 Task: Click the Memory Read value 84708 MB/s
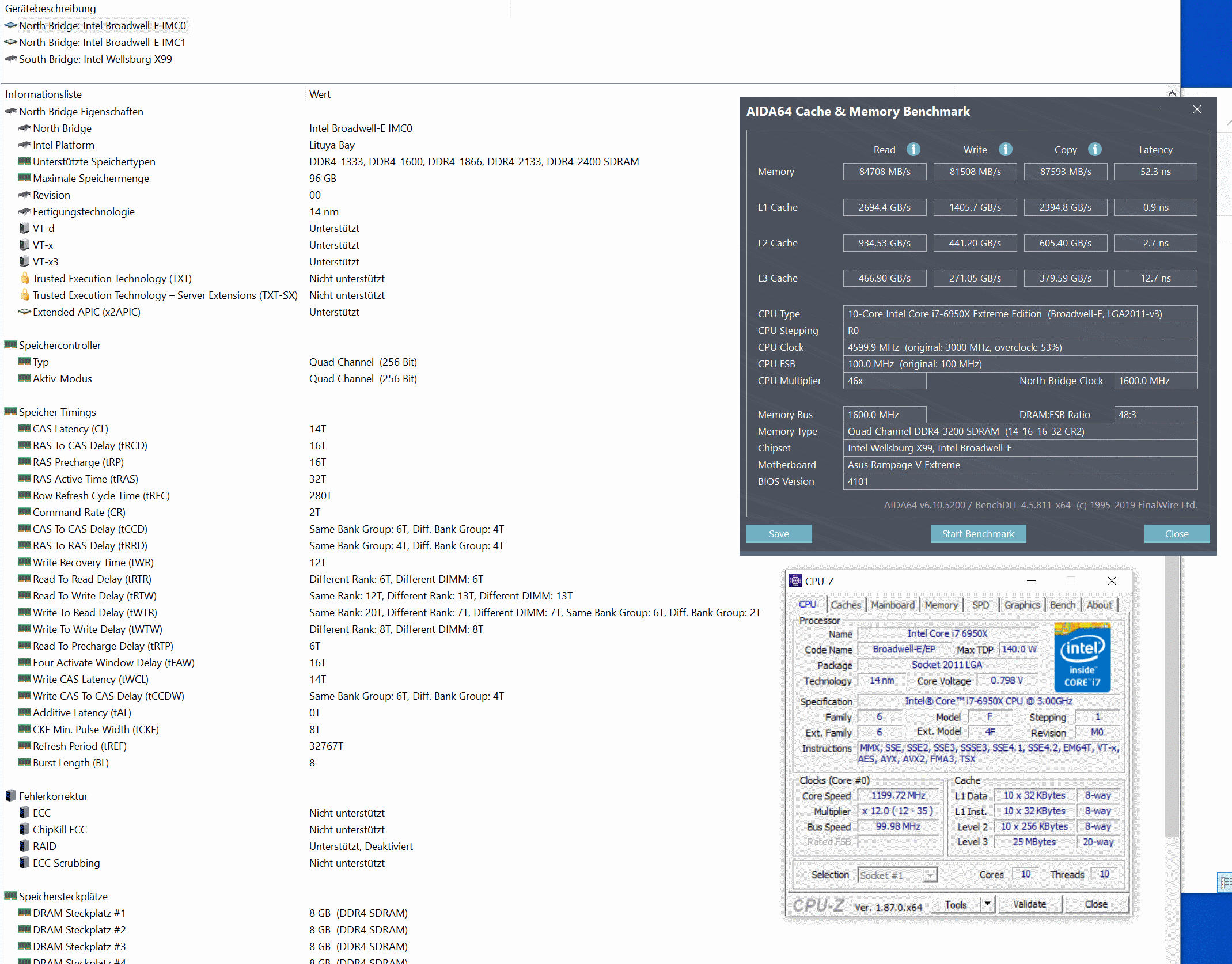[885, 172]
